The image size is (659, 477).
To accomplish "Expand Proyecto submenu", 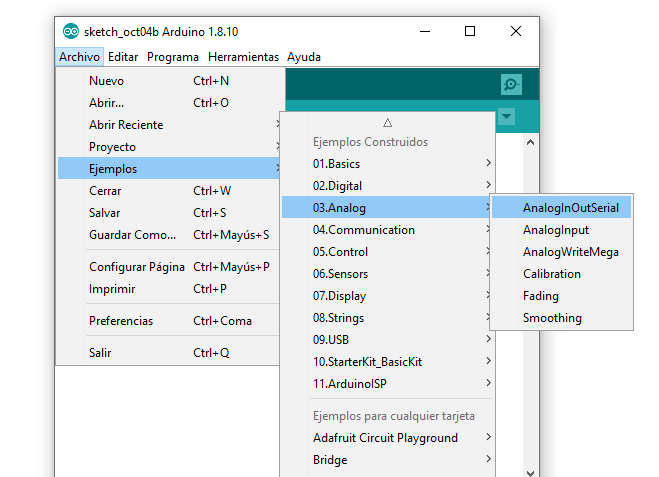I will click(x=169, y=147).
